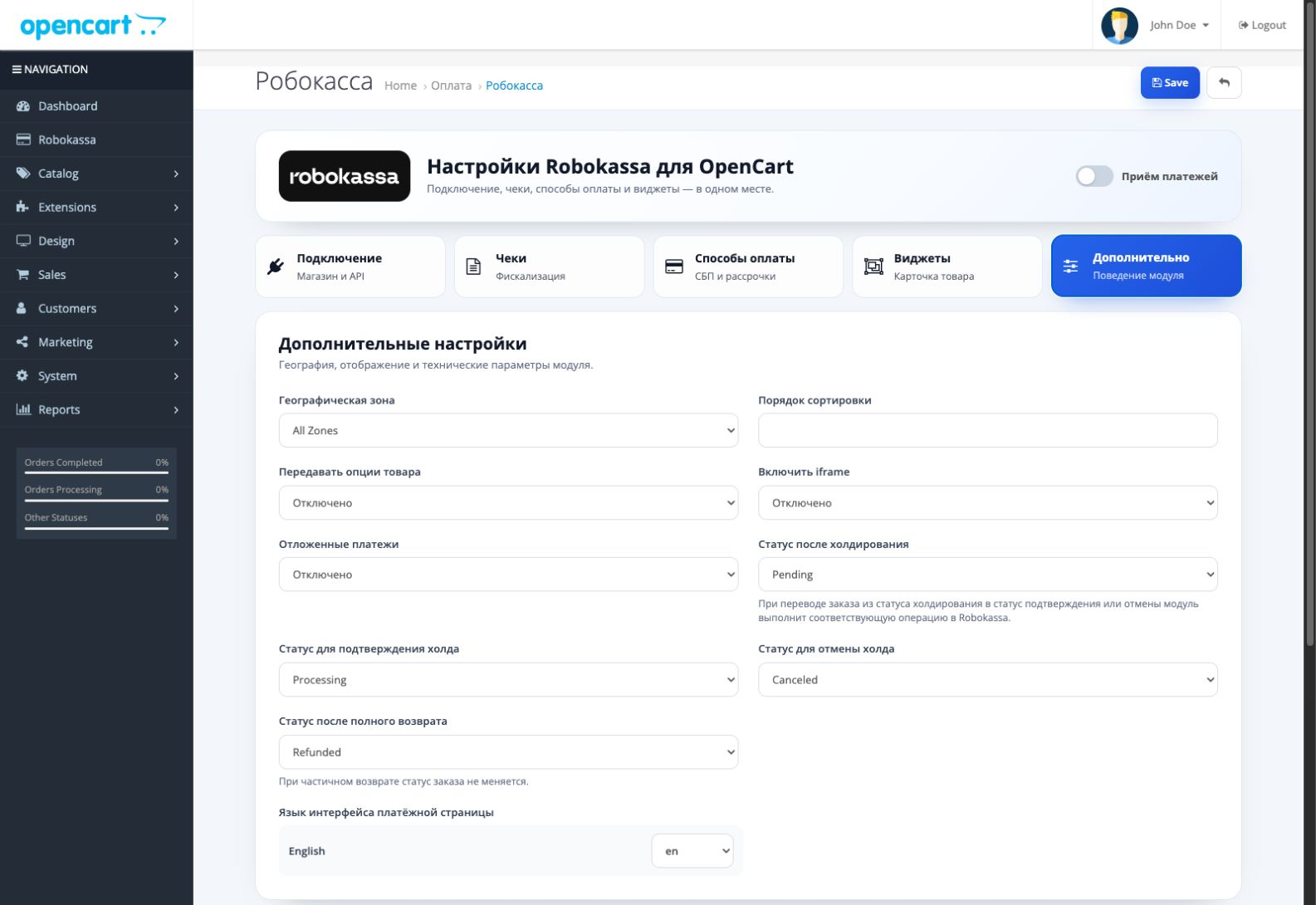Open the English language code dropdown
Image resolution: width=1316 pixels, height=905 pixels.
point(692,851)
